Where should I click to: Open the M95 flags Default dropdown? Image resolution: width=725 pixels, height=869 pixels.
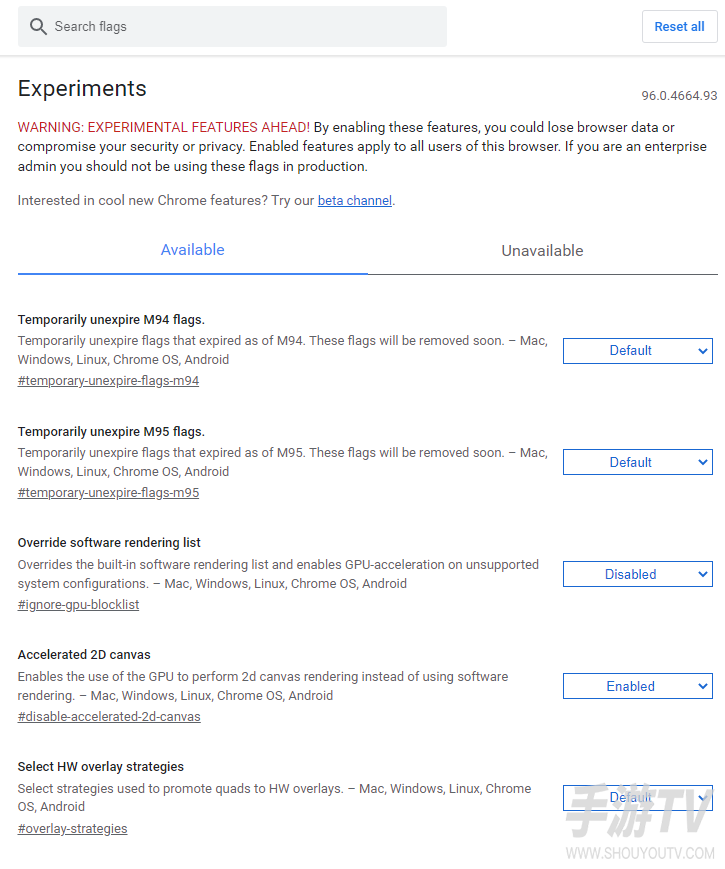point(637,462)
